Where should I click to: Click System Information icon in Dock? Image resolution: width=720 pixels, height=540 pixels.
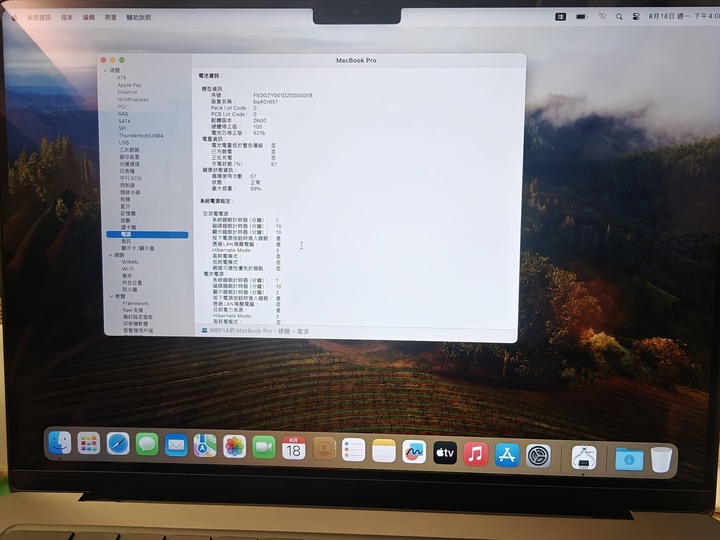584,458
